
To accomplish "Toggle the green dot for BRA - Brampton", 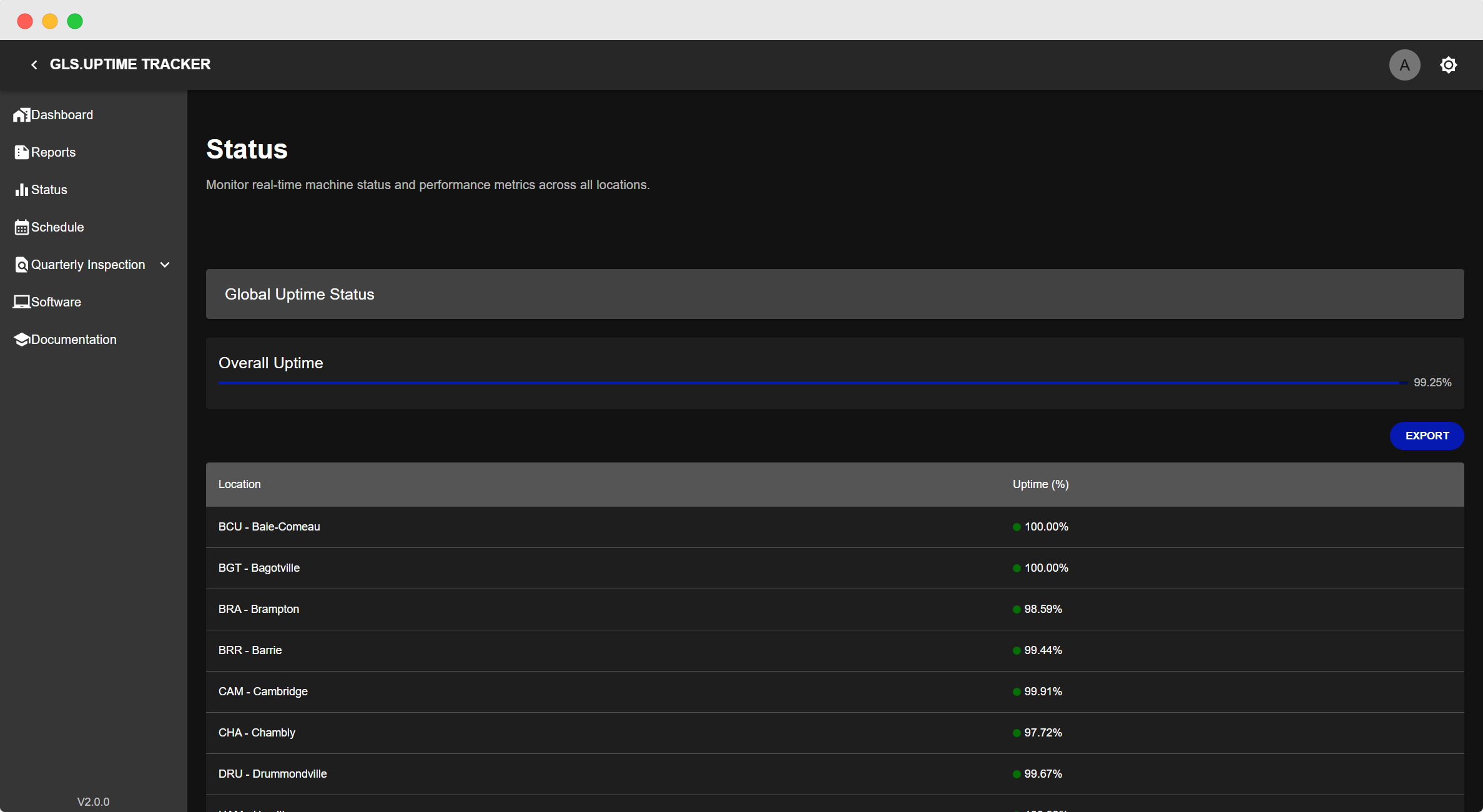I will 1017,609.
